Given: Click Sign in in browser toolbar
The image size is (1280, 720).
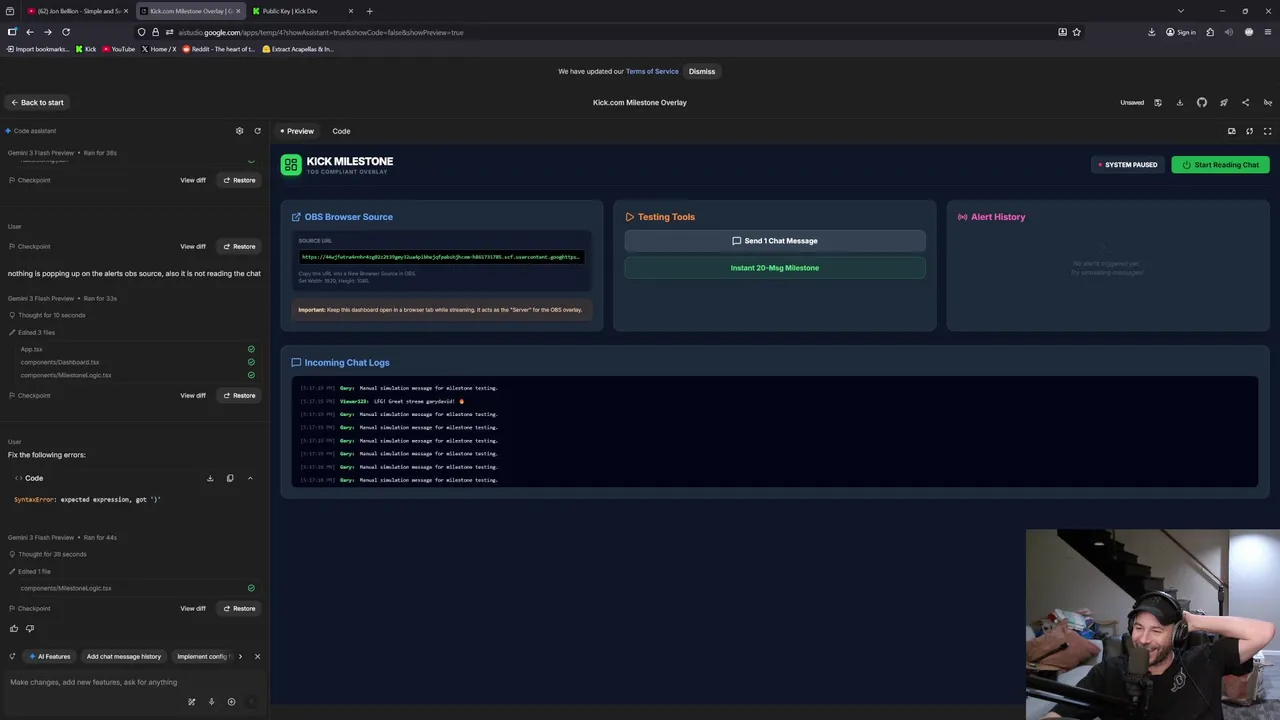Looking at the screenshot, I should click(1181, 32).
